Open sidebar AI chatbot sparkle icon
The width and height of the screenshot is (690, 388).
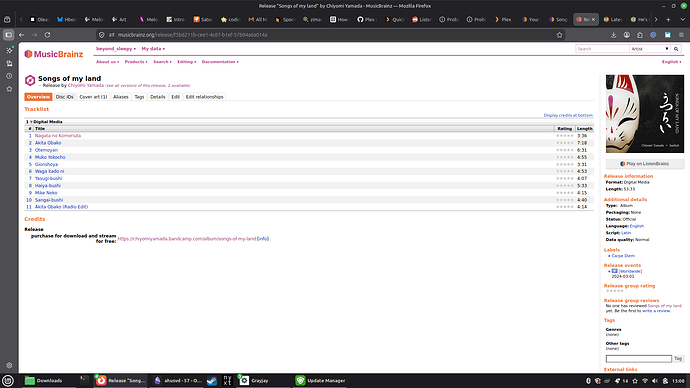[9, 51]
